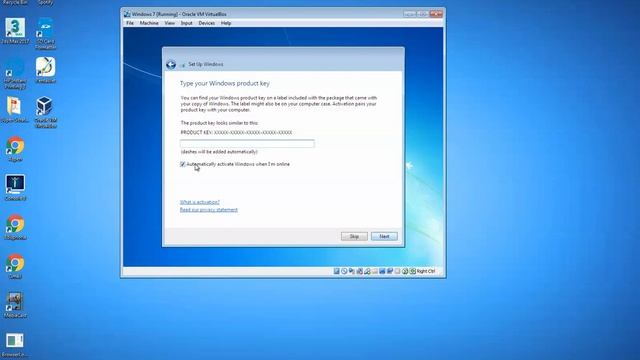Click the shared folders status icon
The height and width of the screenshot is (360, 640).
pos(375,271)
